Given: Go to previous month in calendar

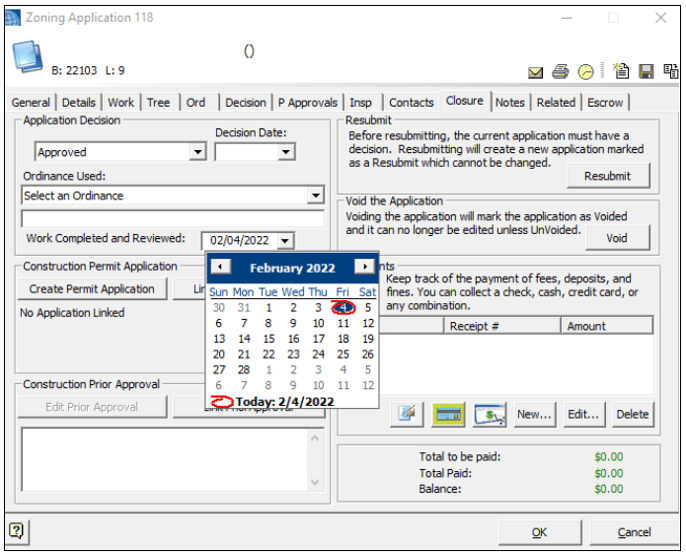Looking at the screenshot, I should point(220,266).
